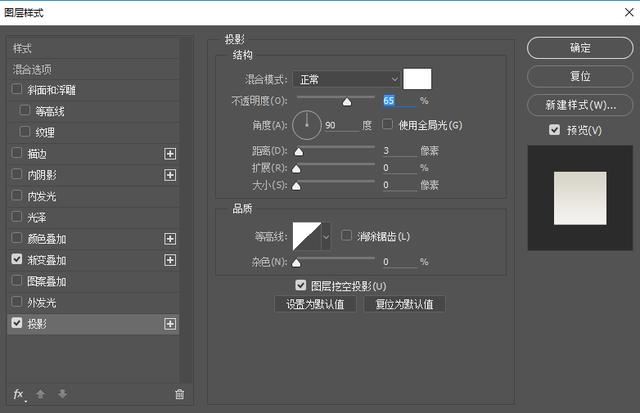Open the contour picker dropdown arrow
The height and width of the screenshot is (413, 640).
326,236
